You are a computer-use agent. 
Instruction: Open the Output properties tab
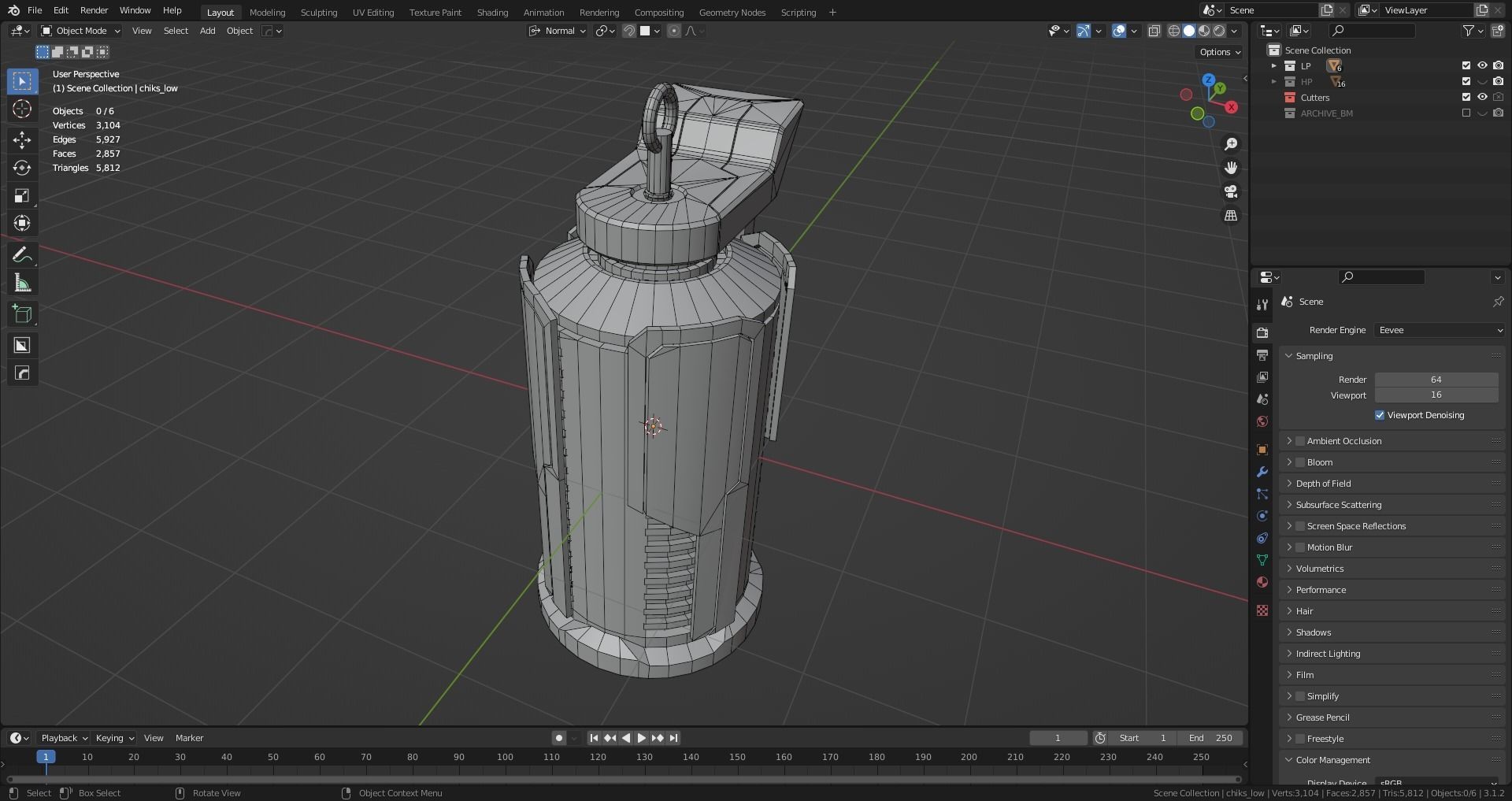[x=1262, y=355]
